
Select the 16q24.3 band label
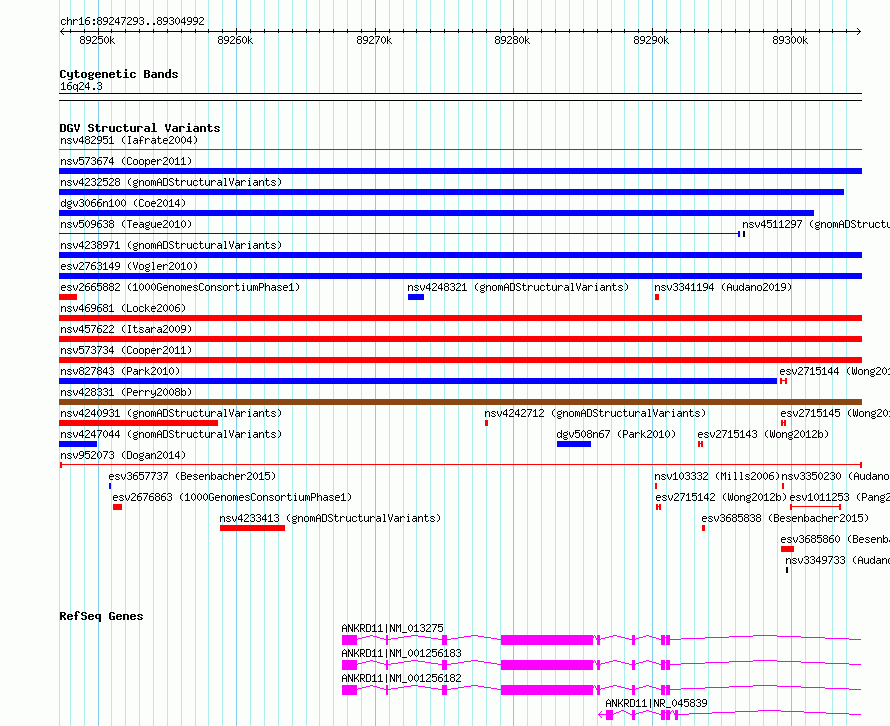pos(81,86)
